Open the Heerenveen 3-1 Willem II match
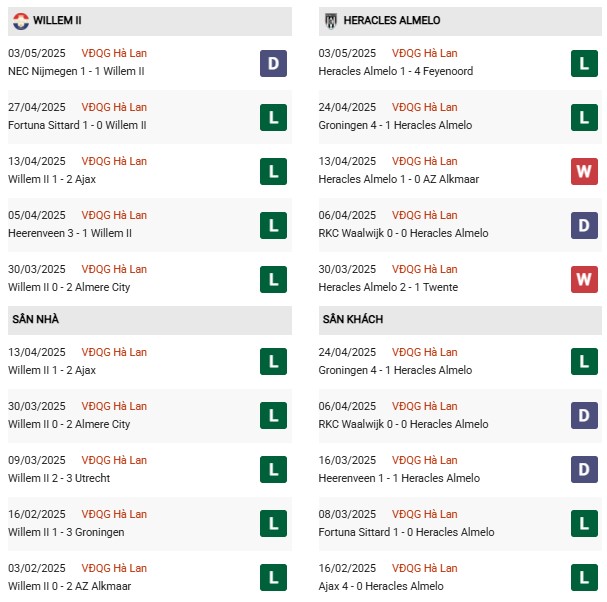The height and width of the screenshot is (602, 607). click(x=70, y=233)
